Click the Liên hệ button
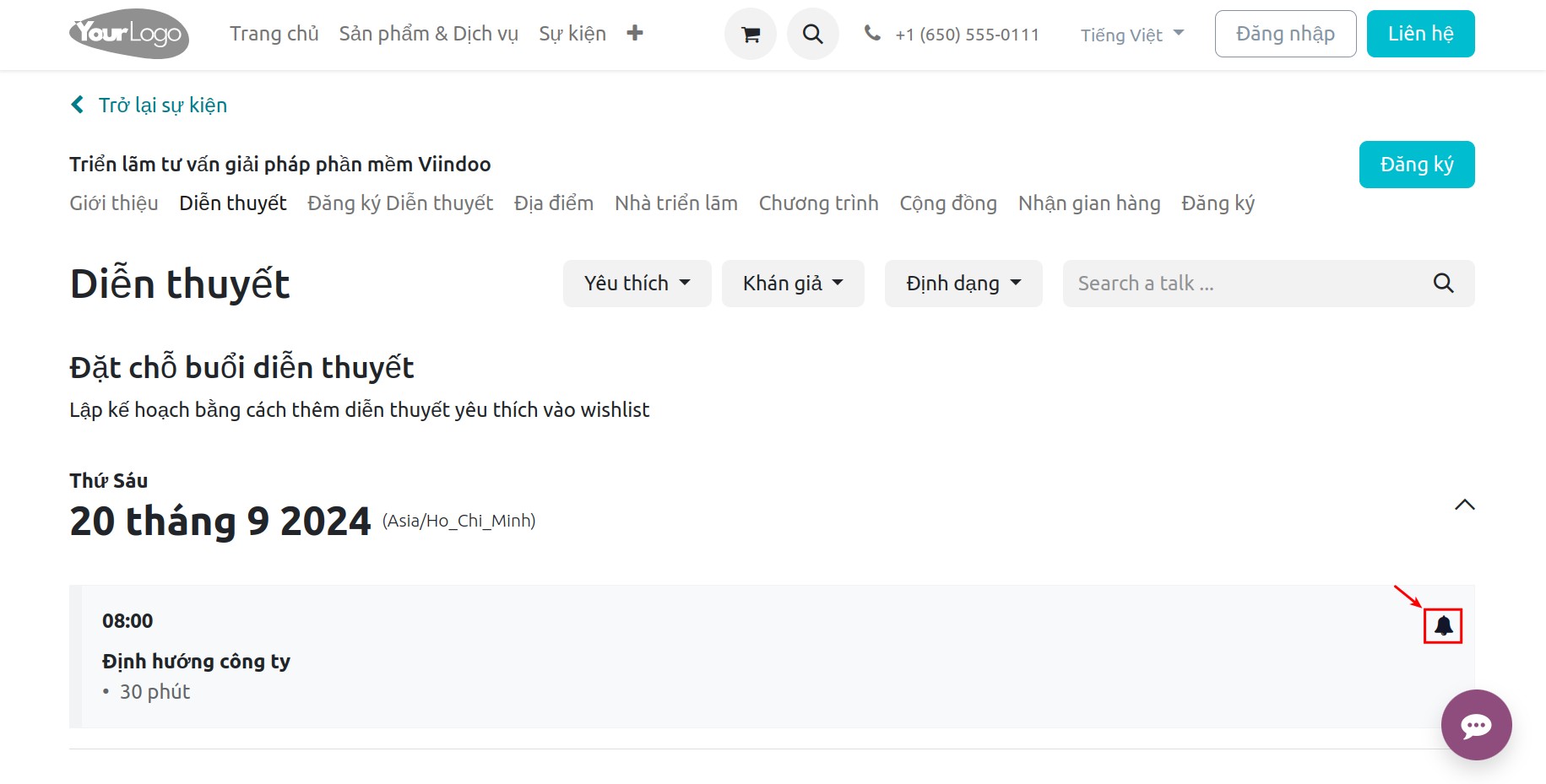 [x=1420, y=34]
